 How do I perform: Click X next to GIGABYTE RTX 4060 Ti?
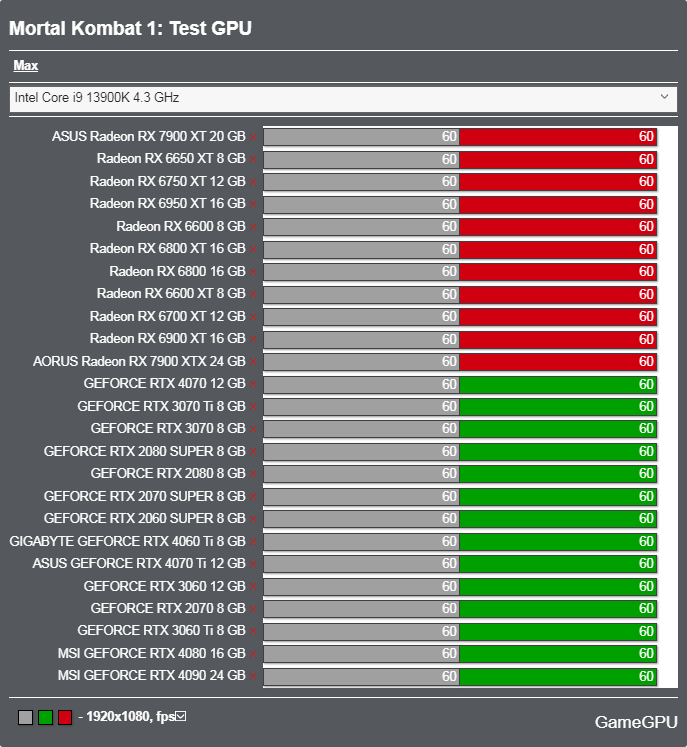(253, 542)
